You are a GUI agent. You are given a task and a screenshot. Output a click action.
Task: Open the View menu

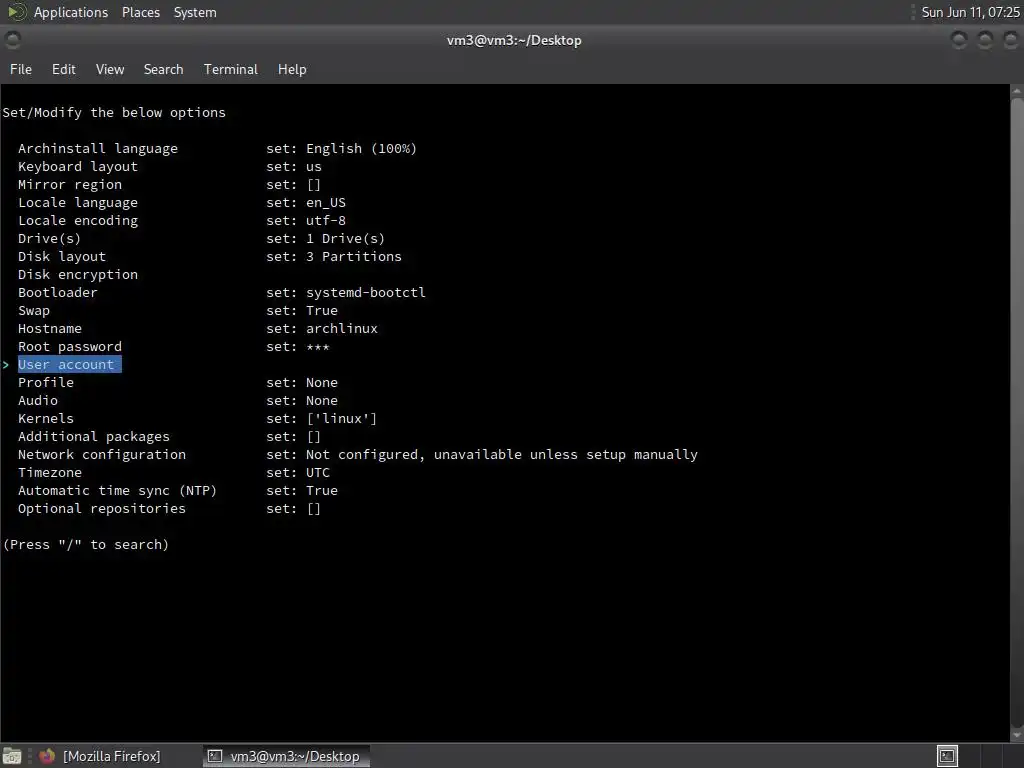(x=110, y=69)
